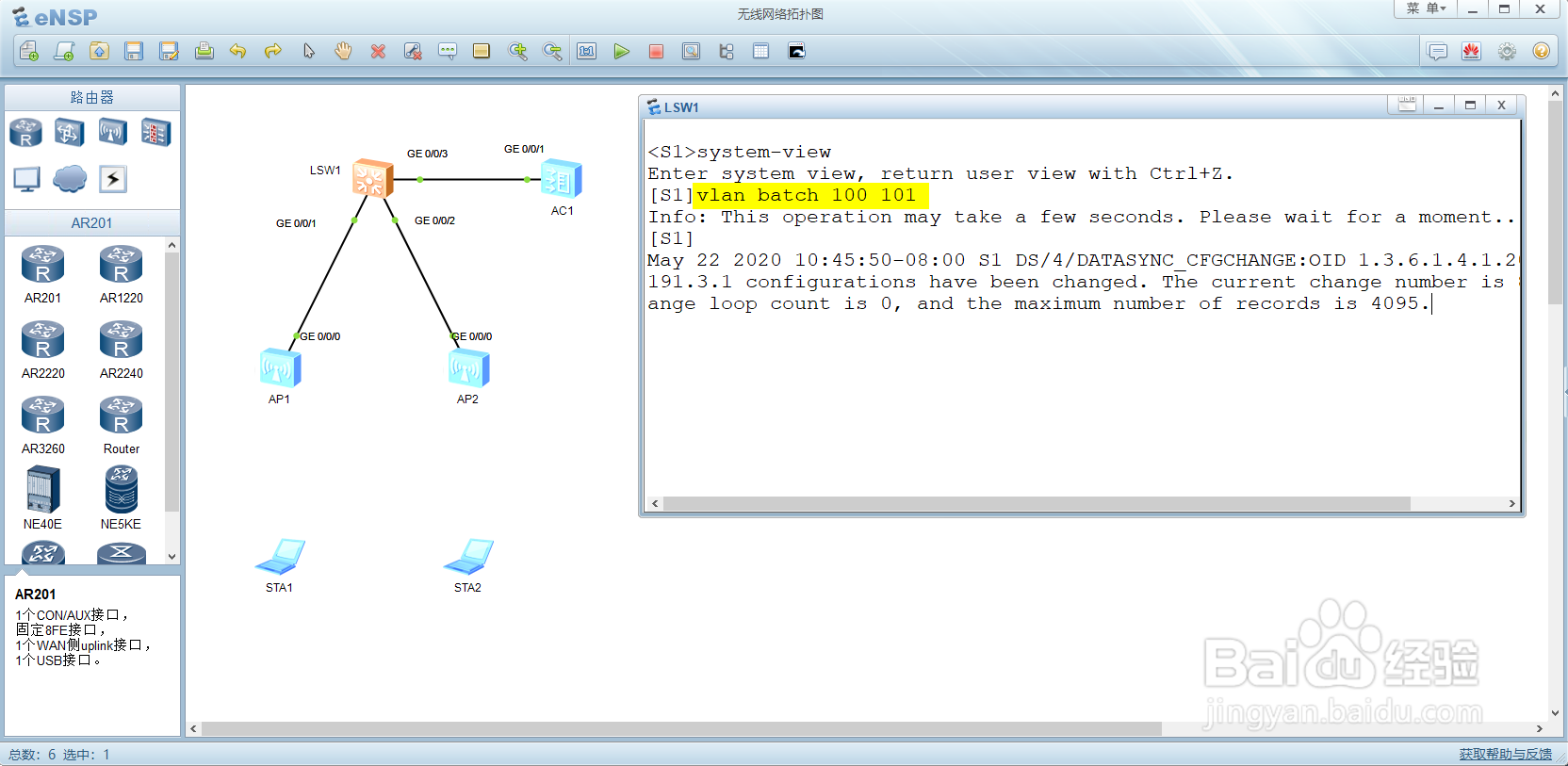Select the PC terminal category icon
1568x766 pixels.
pos(26,179)
